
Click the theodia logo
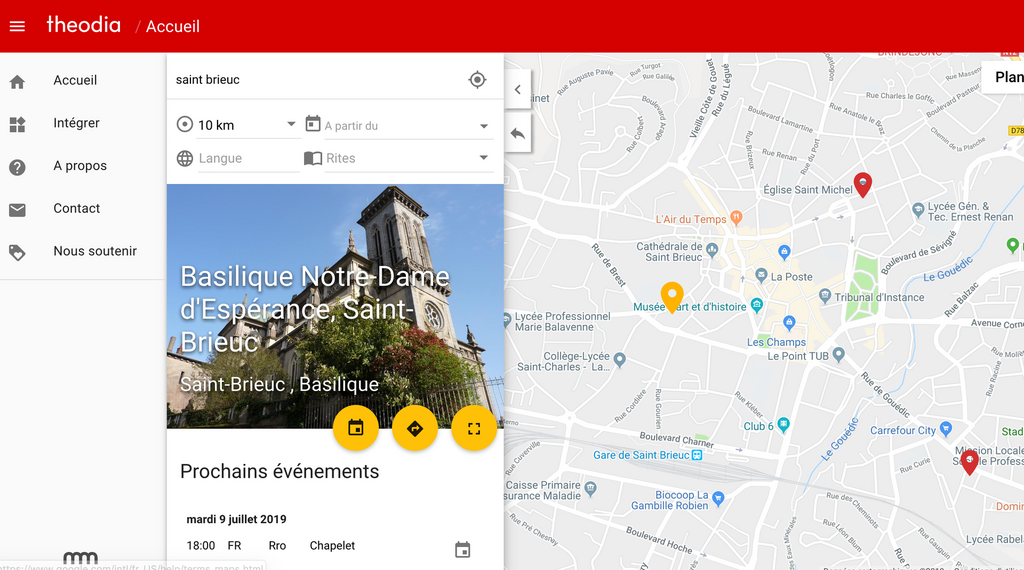(x=84, y=25)
